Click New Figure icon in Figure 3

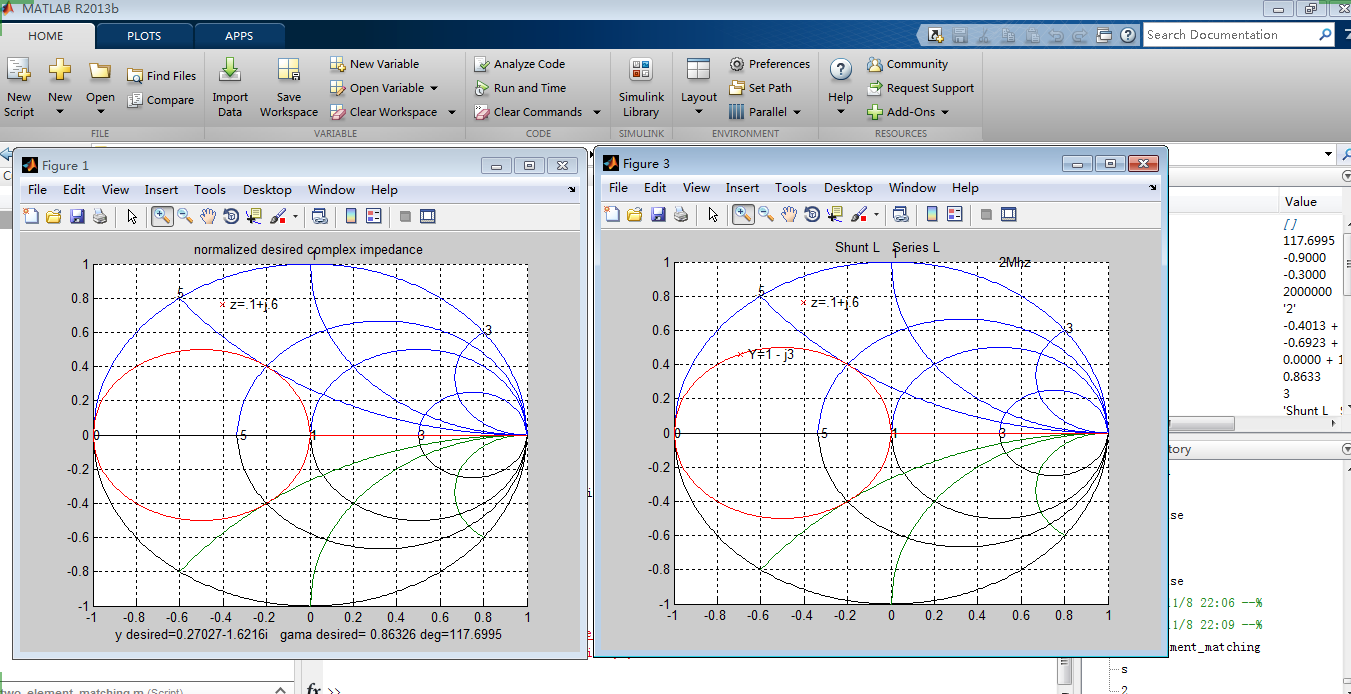[x=612, y=214]
